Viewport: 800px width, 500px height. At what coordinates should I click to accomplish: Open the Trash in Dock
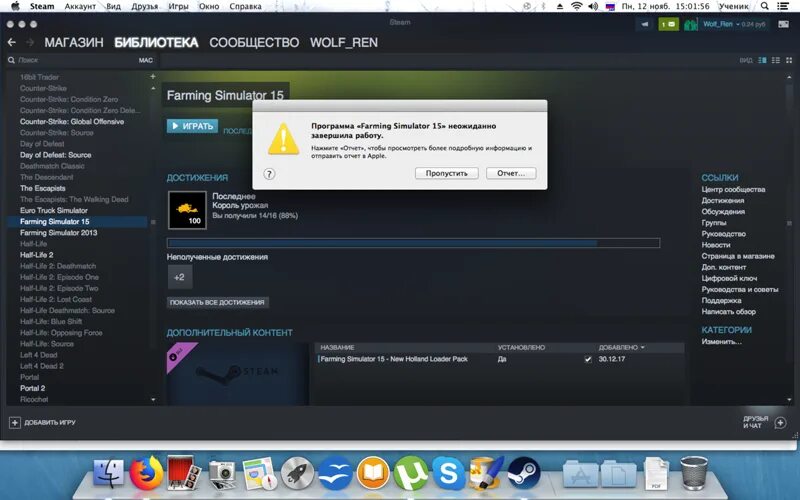(694, 473)
